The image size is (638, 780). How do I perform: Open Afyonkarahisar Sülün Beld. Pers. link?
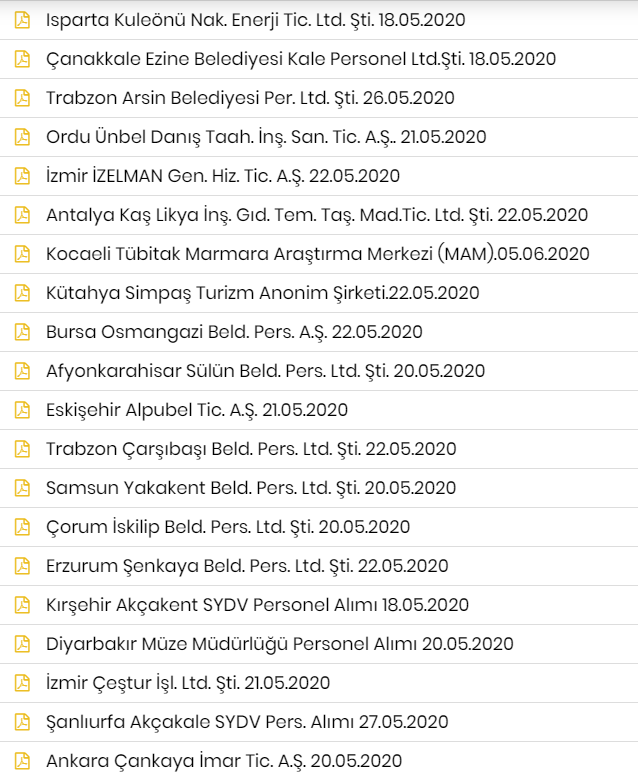click(x=266, y=371)
